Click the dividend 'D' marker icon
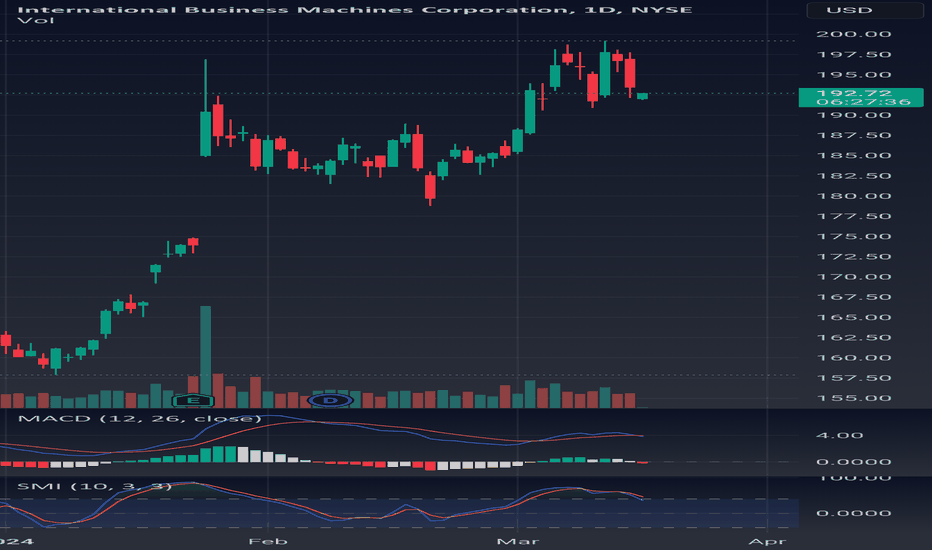This screenshot has width=932, height=550. click(x=330, y=400)
